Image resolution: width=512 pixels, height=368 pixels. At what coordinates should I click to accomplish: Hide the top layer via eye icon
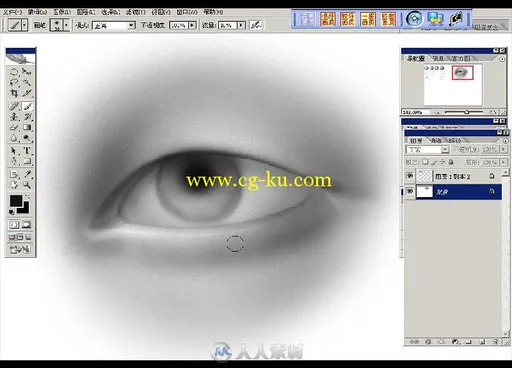click(410, 176)
